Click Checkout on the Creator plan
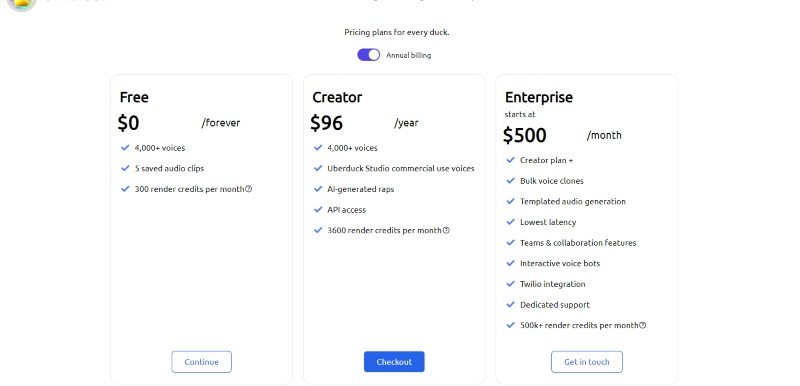 (394, 362)
